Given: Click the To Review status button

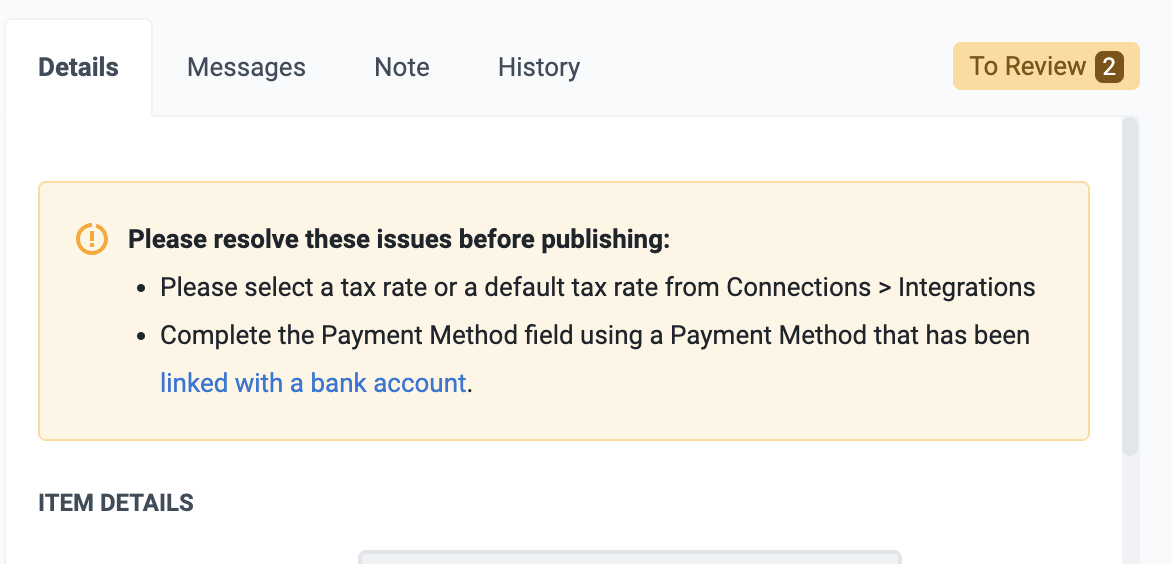Looking at the screenshot, I should tap(1046, 67).
